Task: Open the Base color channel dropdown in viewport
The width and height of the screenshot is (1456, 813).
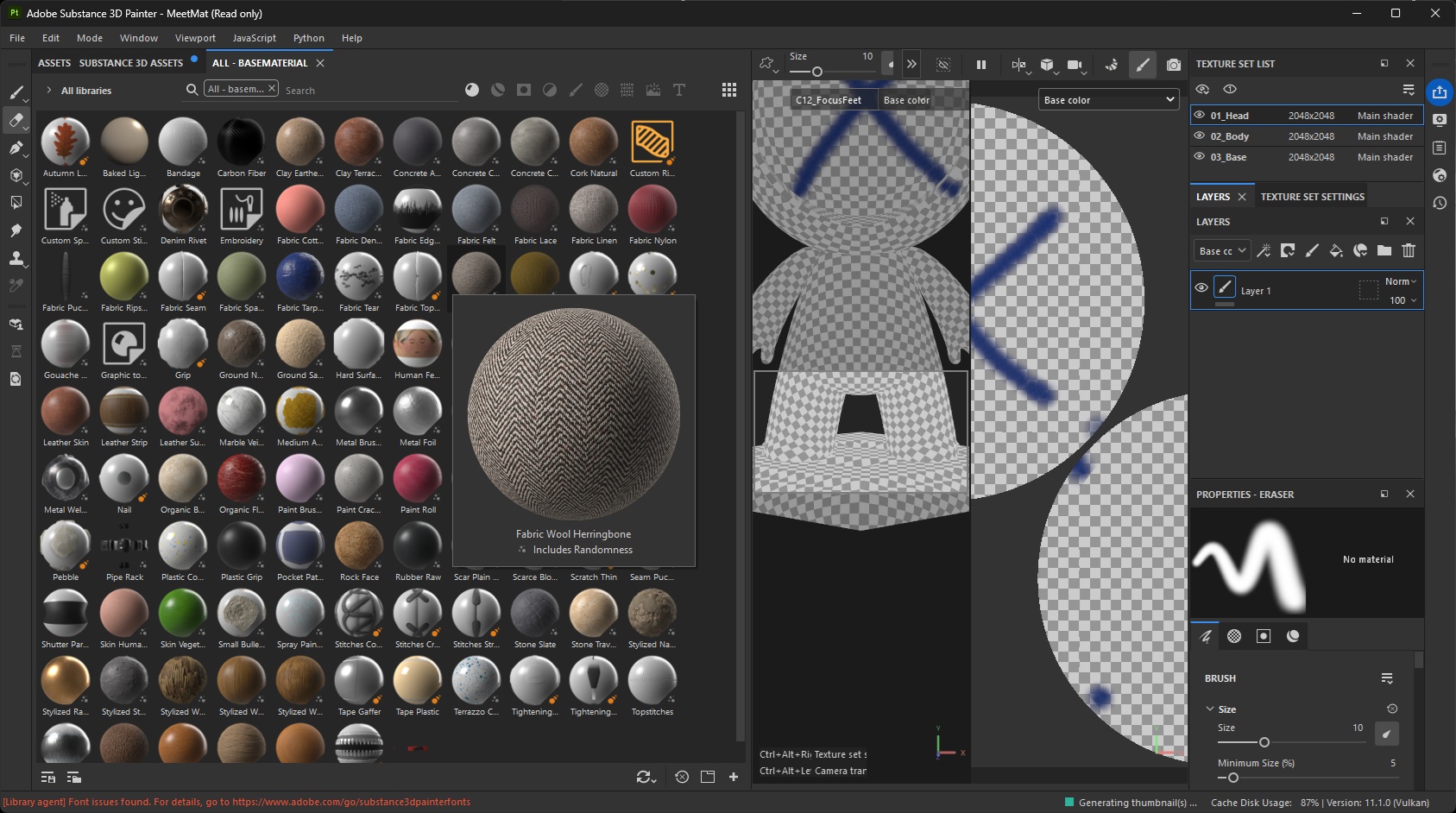Action: click(x=1108, y=100)
